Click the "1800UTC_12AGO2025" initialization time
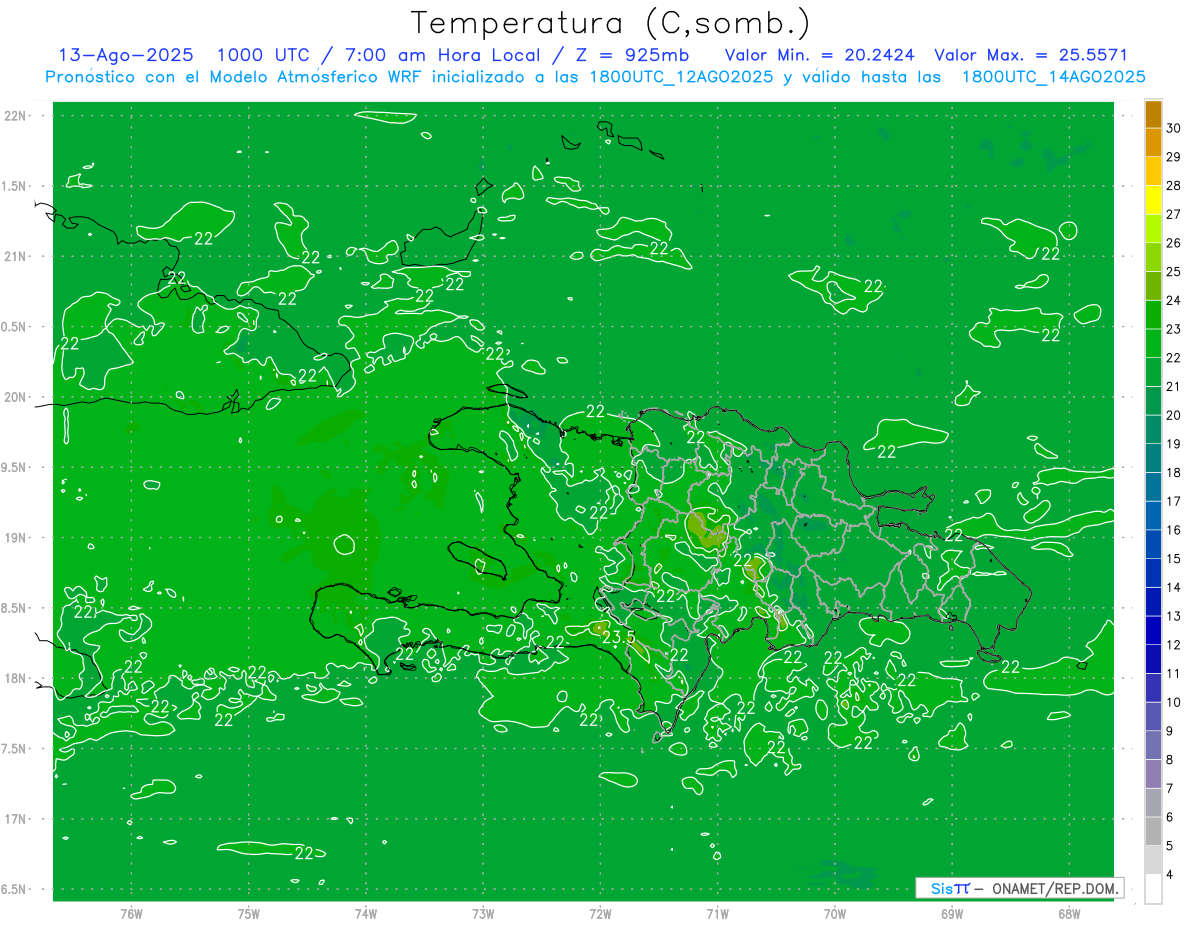The width and height of the screenshot is (1200, 927). [x=683, y=77]
